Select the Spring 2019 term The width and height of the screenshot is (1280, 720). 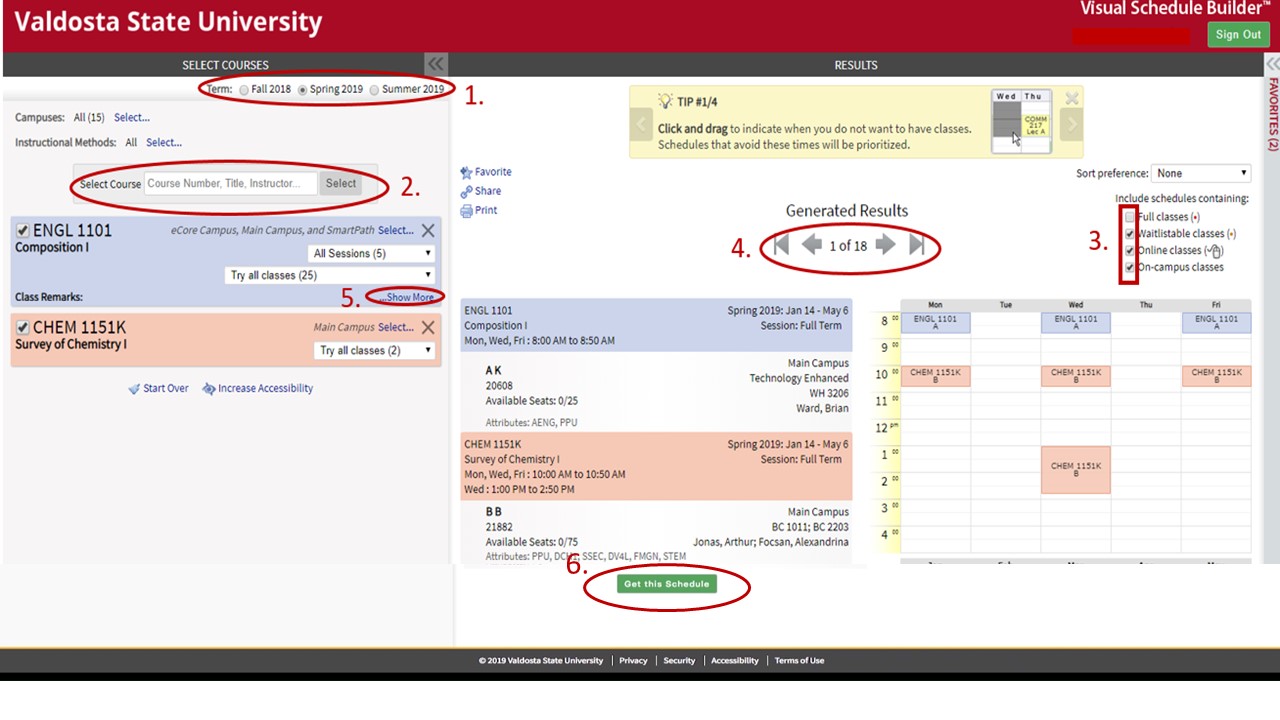[x=302, y=90]
